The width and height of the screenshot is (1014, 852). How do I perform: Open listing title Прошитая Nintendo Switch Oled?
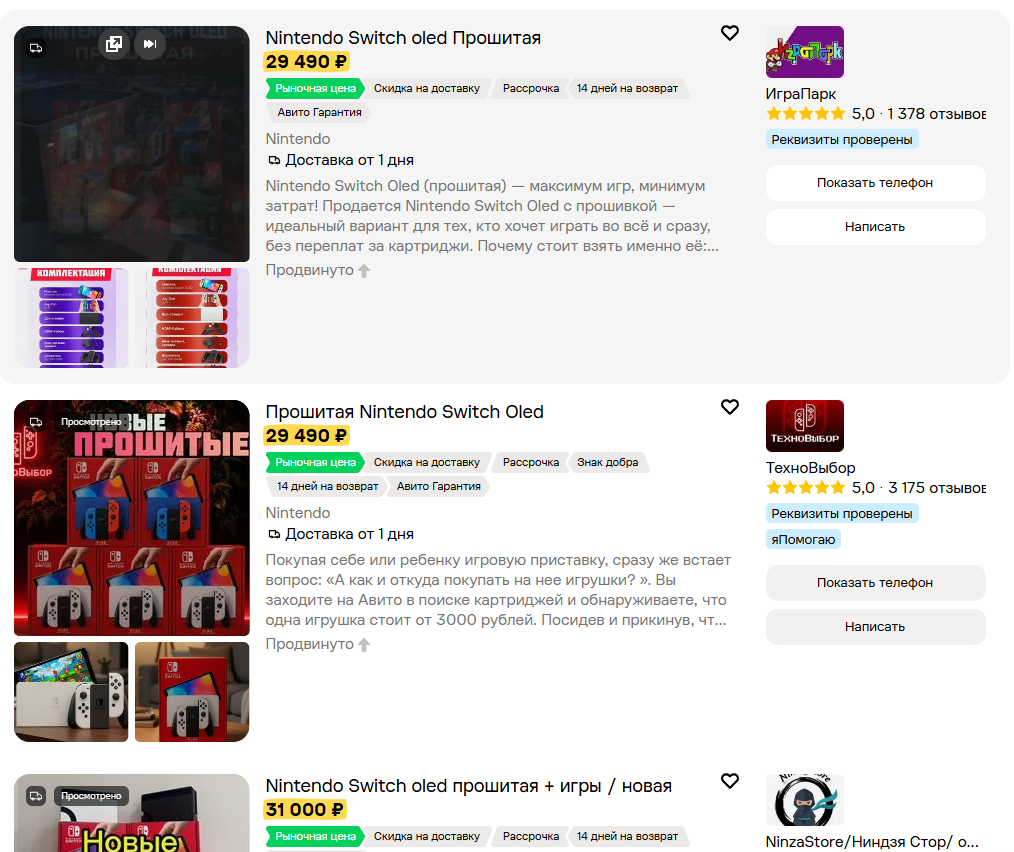point(404,412)
